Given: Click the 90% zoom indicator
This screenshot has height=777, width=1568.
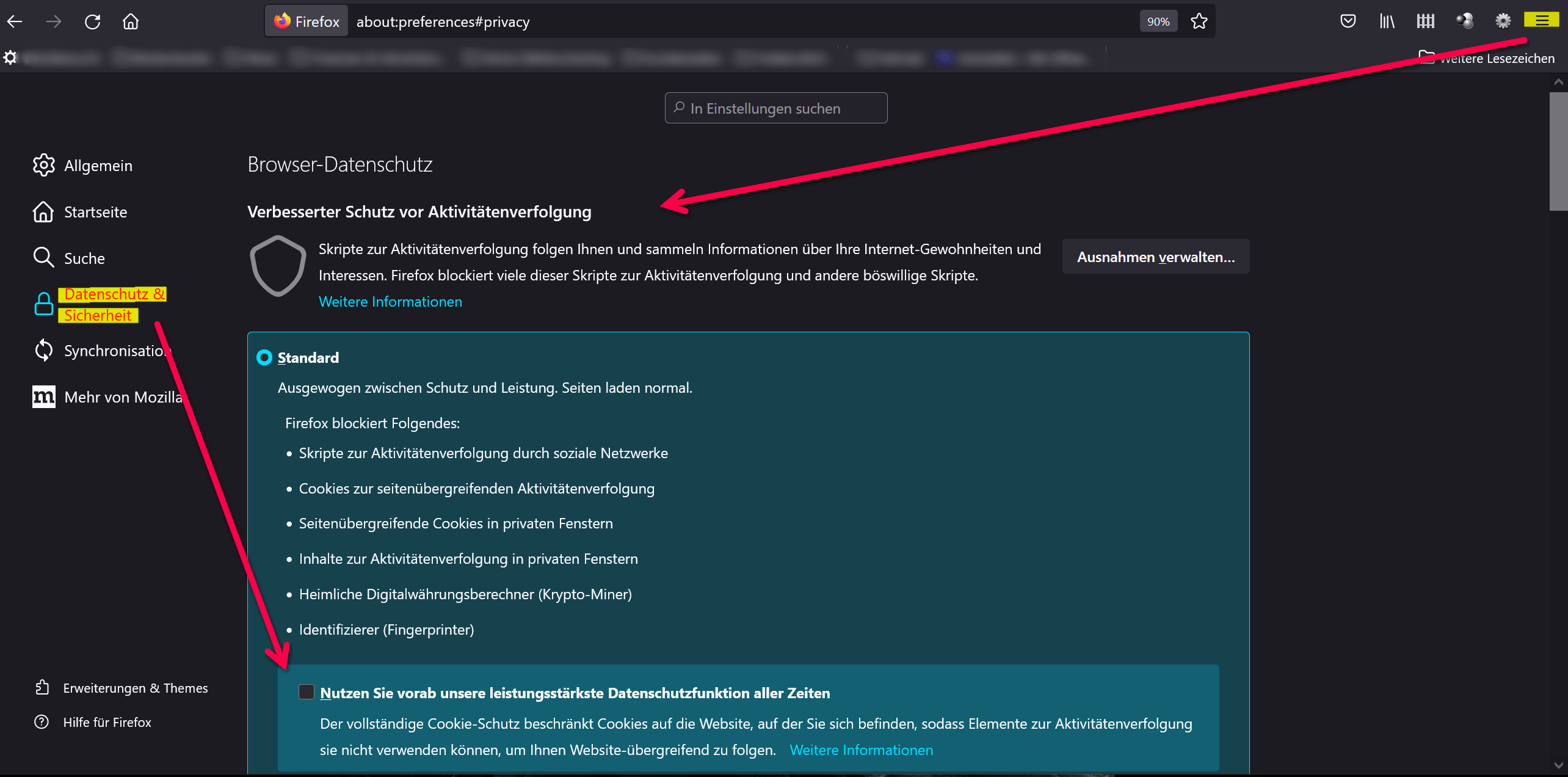Looking at the screenshot, I should 1158,21.
